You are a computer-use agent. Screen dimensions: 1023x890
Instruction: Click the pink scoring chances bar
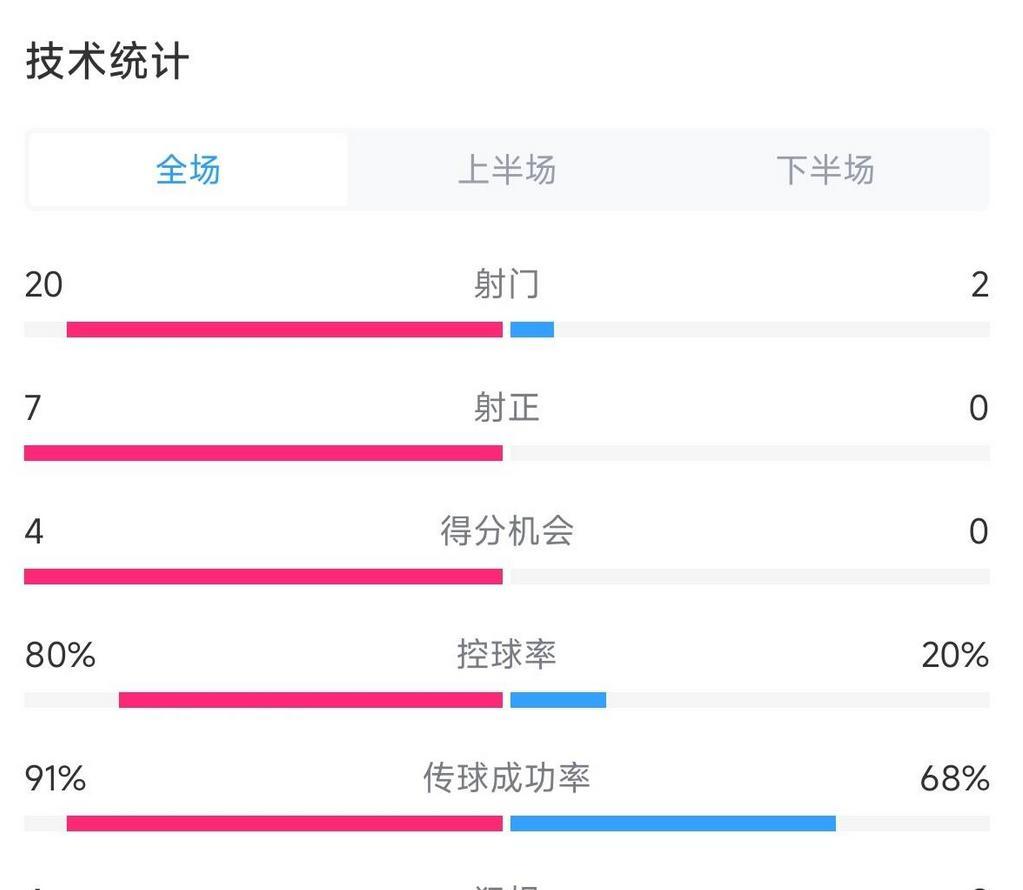point(264,576)
